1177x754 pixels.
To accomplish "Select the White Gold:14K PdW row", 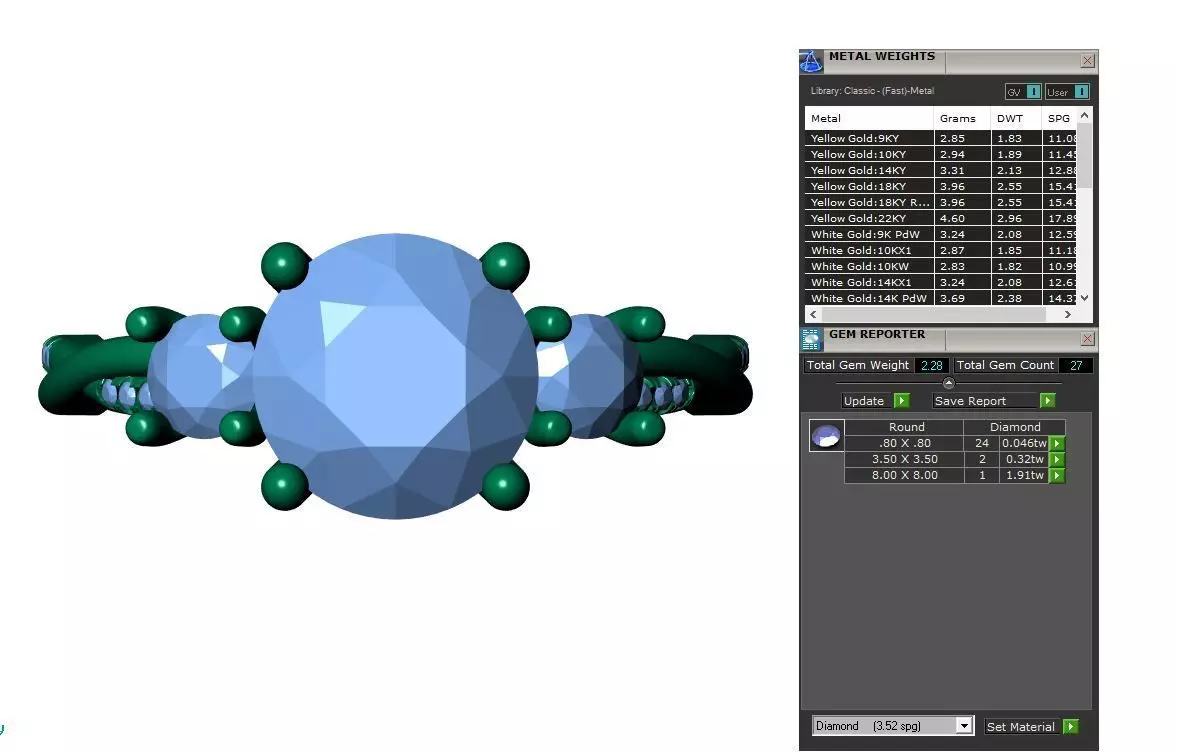I will coord(941,298).
